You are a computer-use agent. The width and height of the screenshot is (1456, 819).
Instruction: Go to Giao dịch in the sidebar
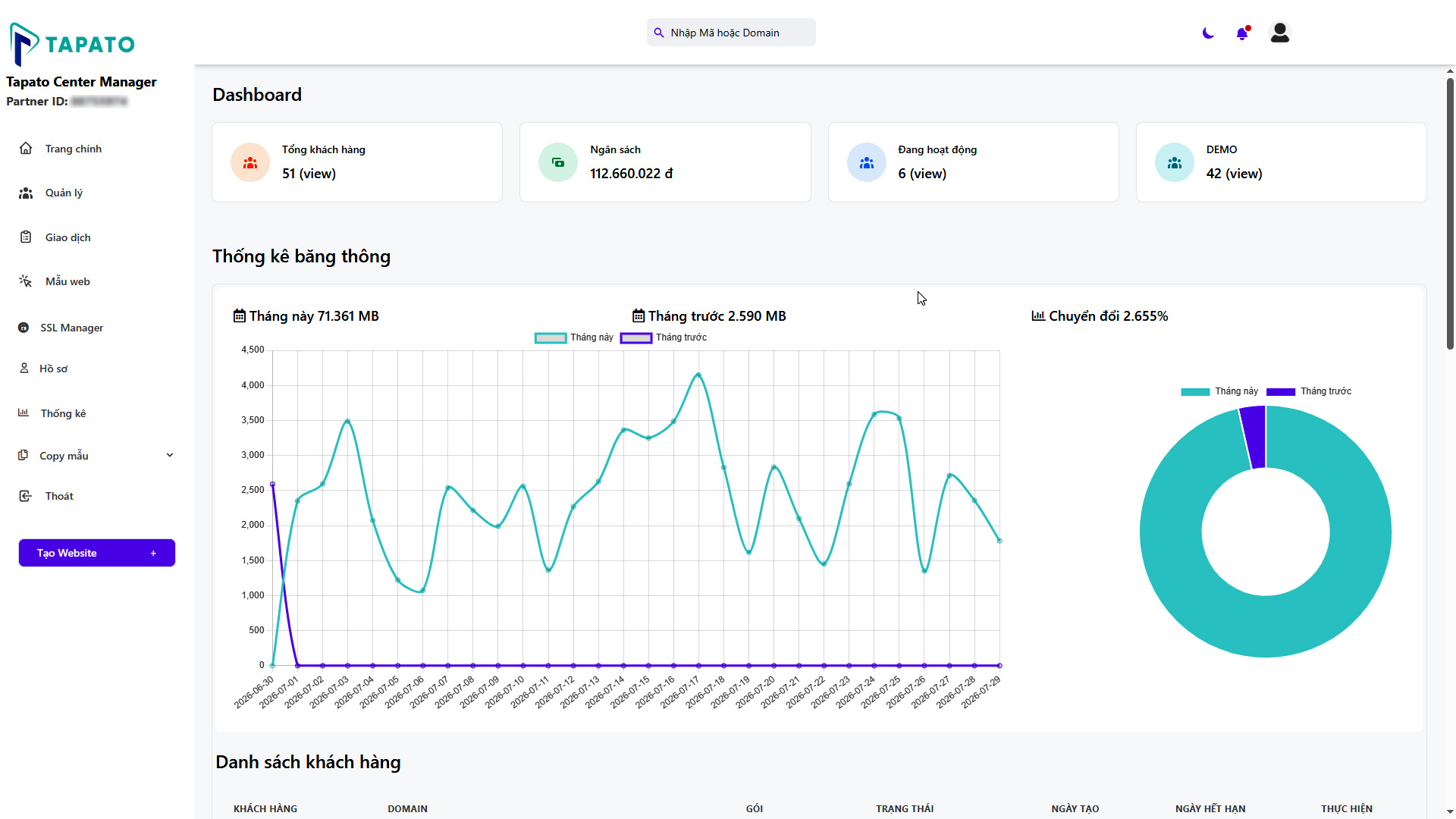coord(67,237)
